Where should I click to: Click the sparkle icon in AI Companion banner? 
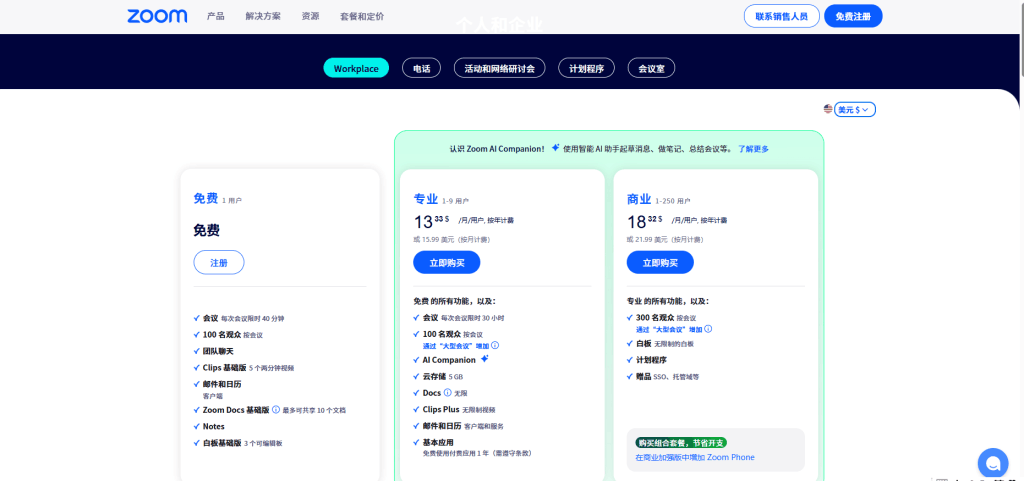click(x=555, y=148)
